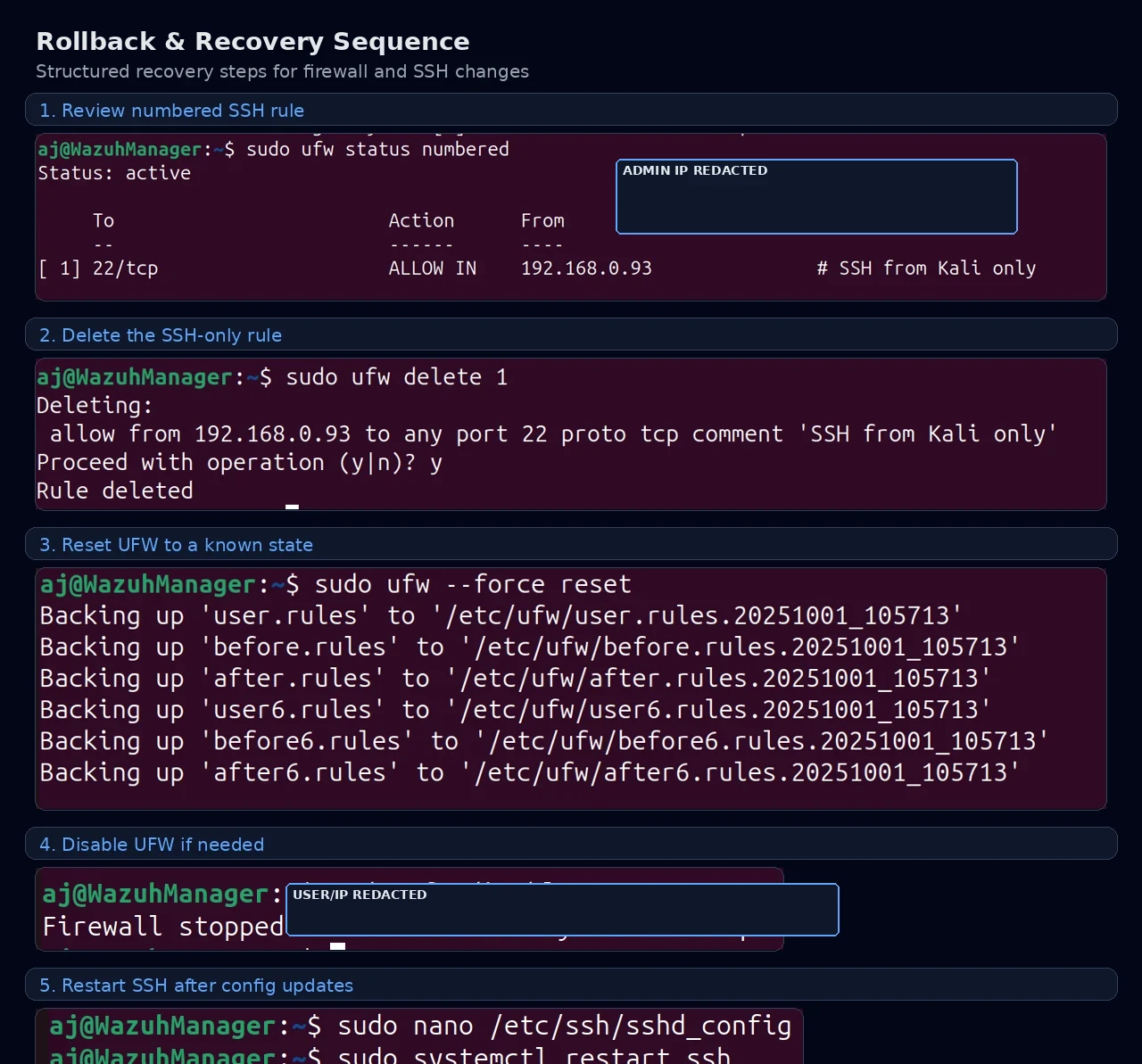Screen dimensions: 1142x1064
Task: Click 'Deleting:' output line
Action: 95,406
